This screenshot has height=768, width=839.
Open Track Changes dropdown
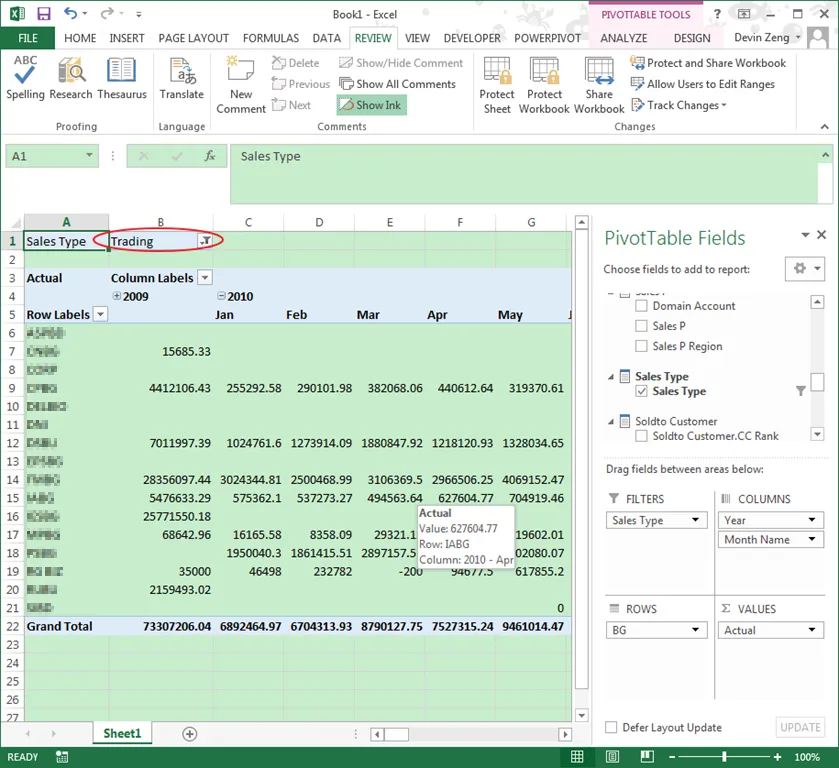point(679,105)
